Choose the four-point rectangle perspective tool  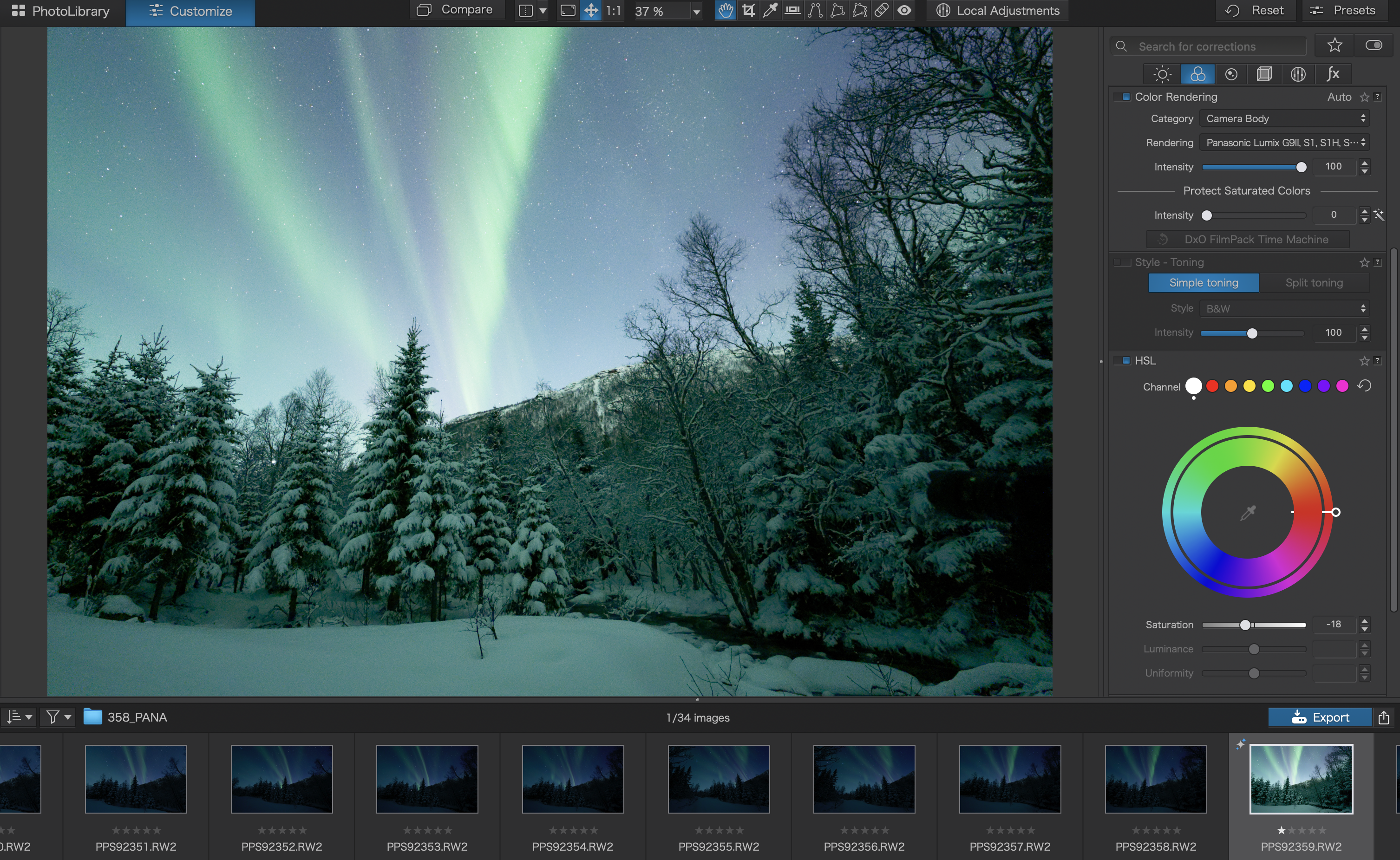[x=837, y=10]
